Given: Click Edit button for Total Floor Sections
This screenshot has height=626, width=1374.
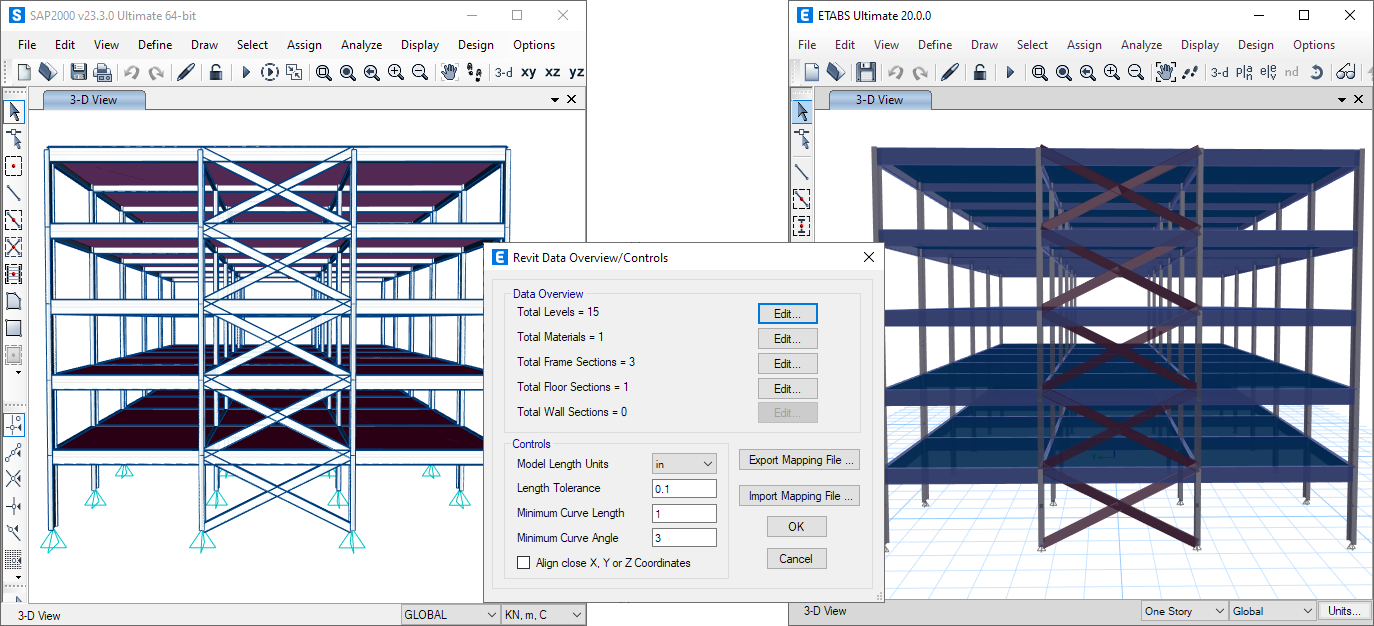Looking at the screenshot, I should [788, 389].
